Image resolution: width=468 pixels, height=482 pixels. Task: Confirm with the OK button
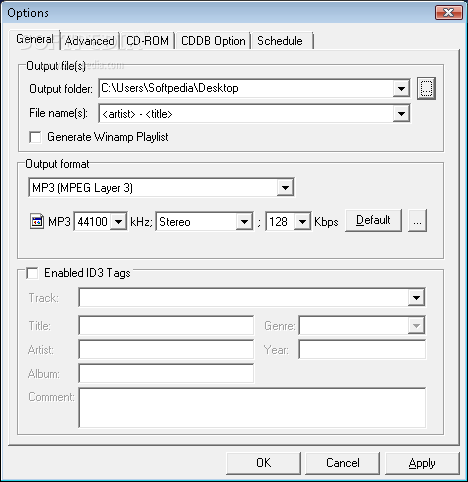point(263,463)
